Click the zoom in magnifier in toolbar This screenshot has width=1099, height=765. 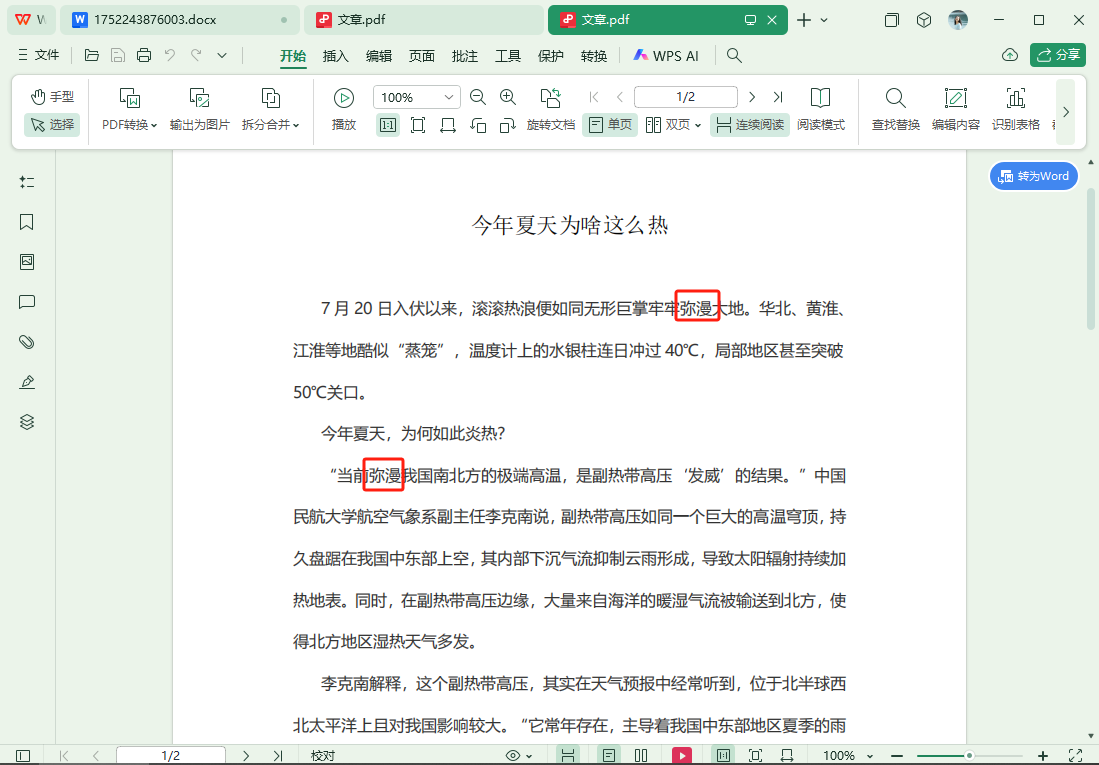point(508,97)
